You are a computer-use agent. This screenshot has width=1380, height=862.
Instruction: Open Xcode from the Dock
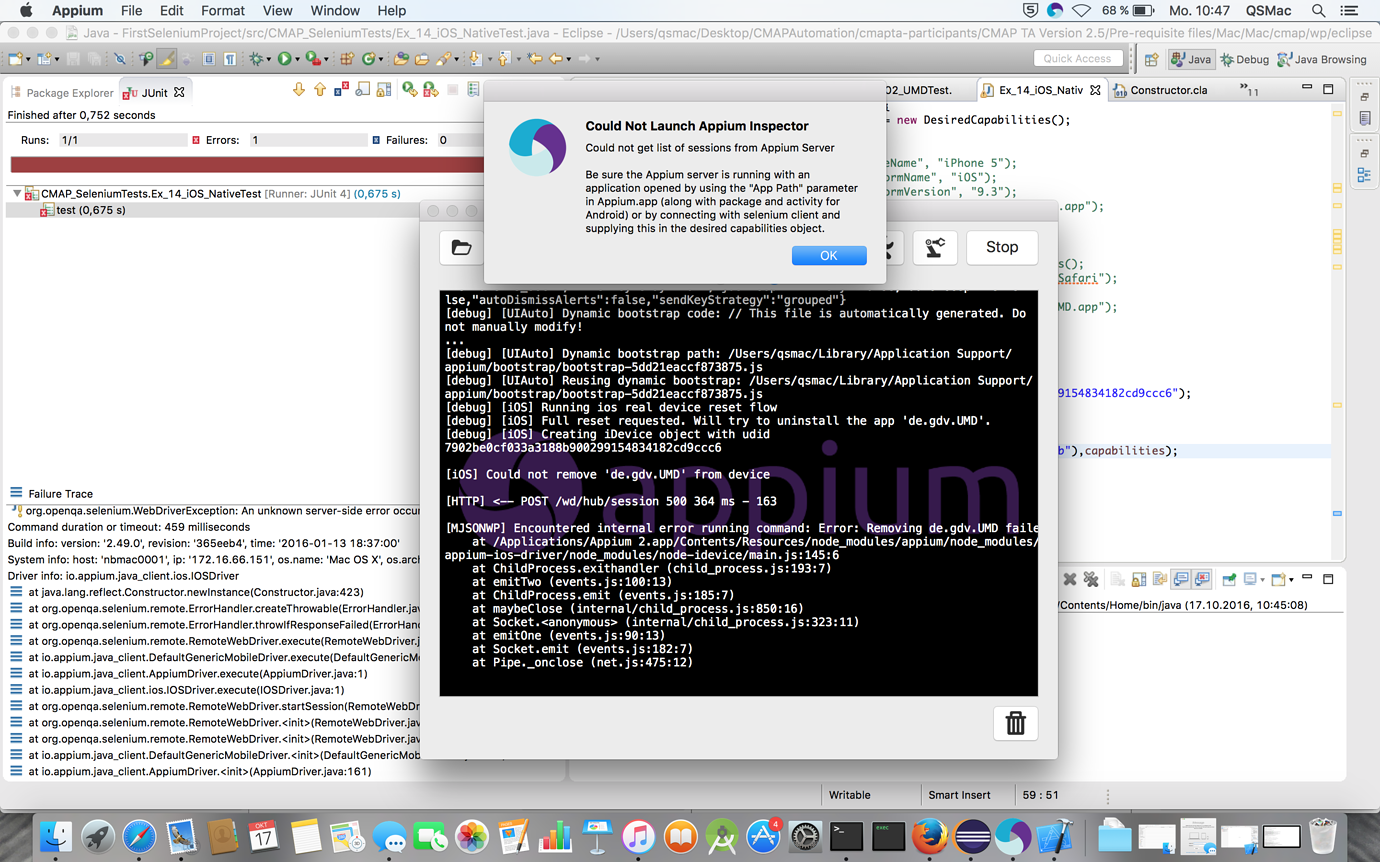[1055, 836]
